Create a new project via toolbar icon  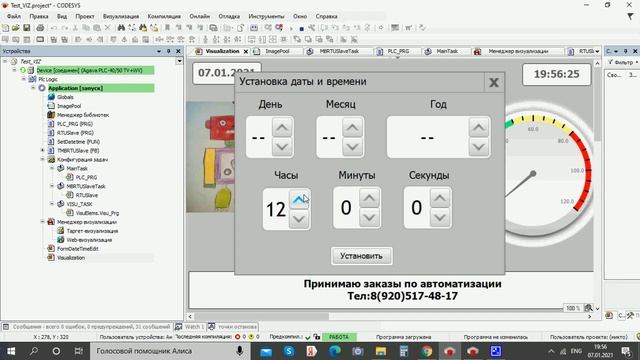[x=5, y=28]
